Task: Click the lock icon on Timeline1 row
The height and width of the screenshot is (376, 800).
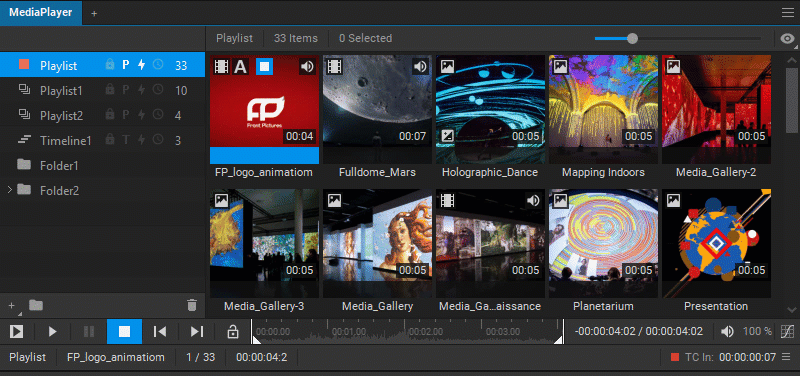Action: (109, 140)
